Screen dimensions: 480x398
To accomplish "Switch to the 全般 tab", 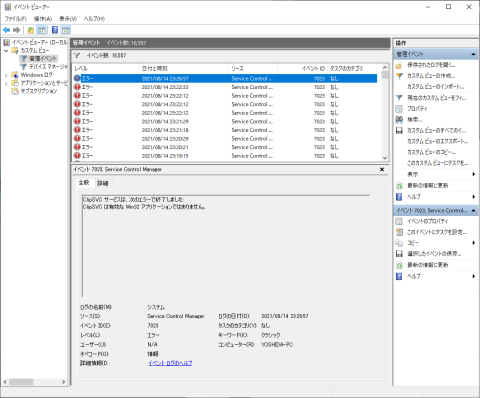I will [x=84, y=183].
